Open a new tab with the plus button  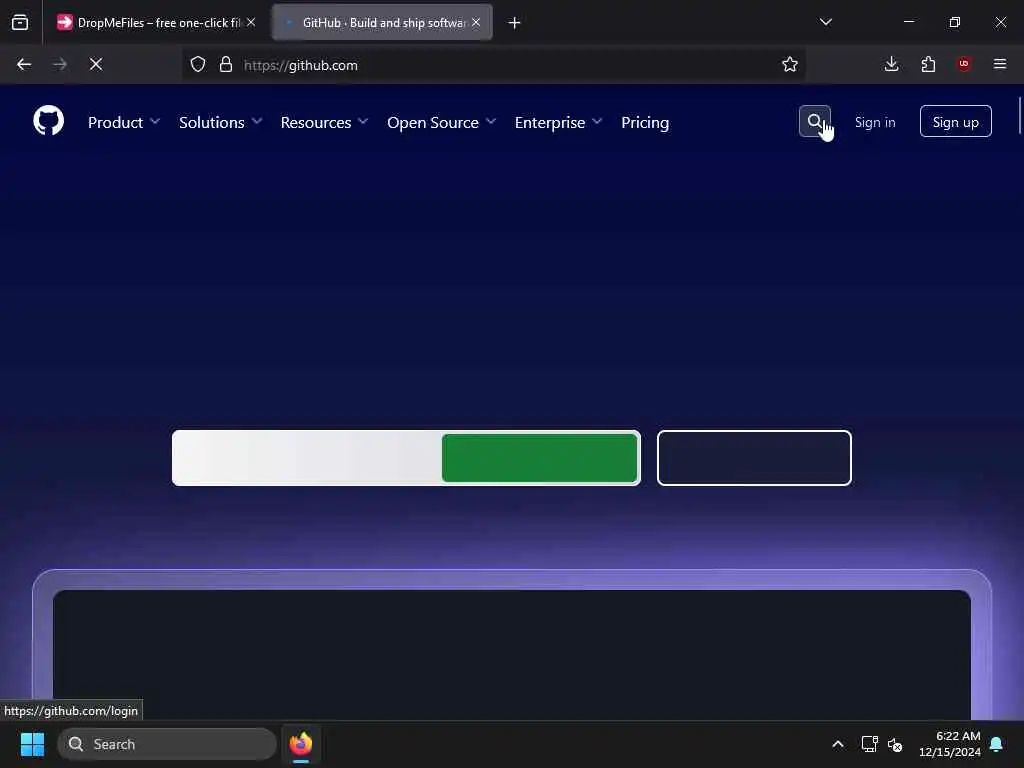tap(515, 23)
